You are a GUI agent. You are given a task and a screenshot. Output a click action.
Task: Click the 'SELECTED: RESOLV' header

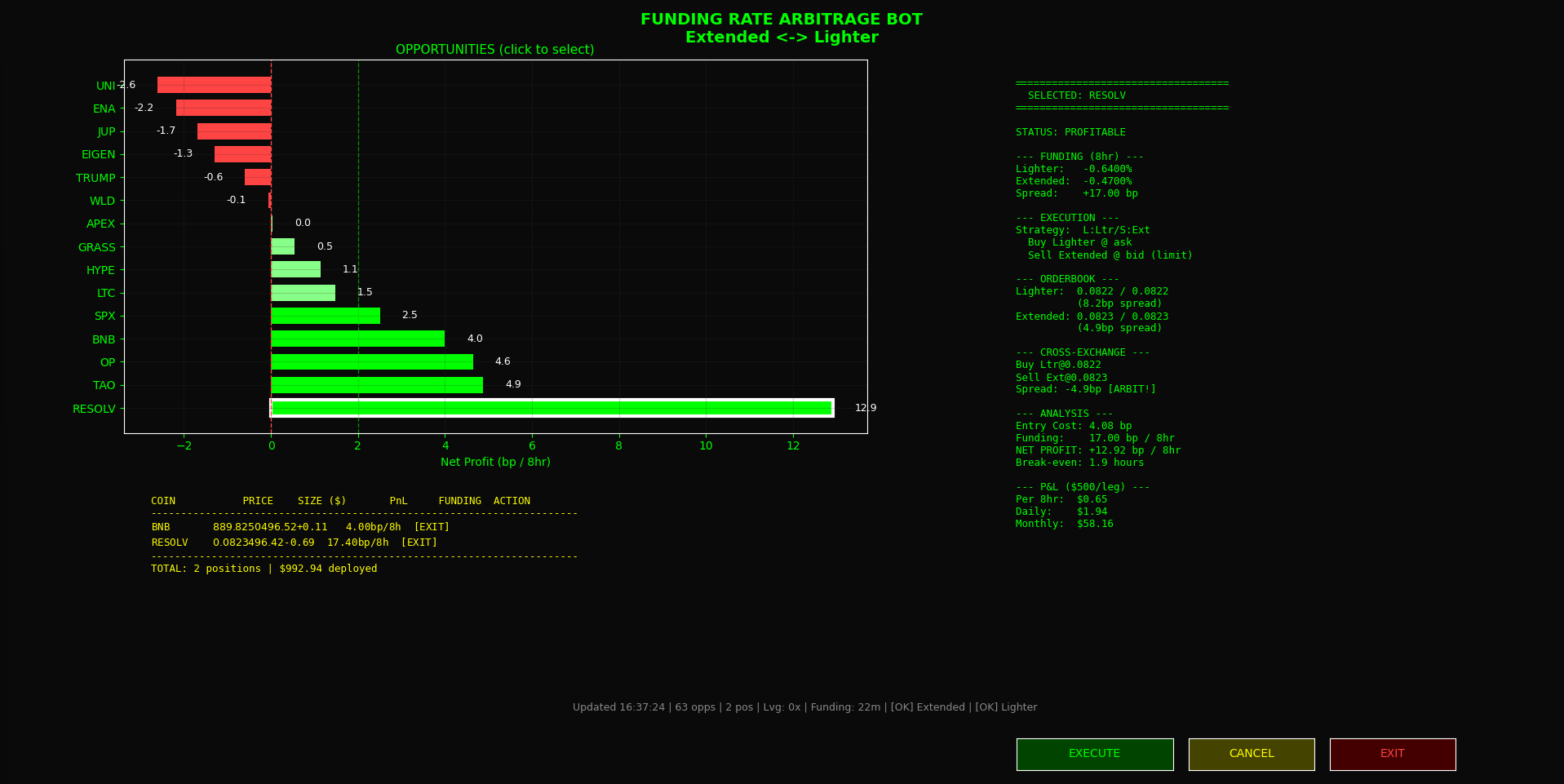[1076, 95]
